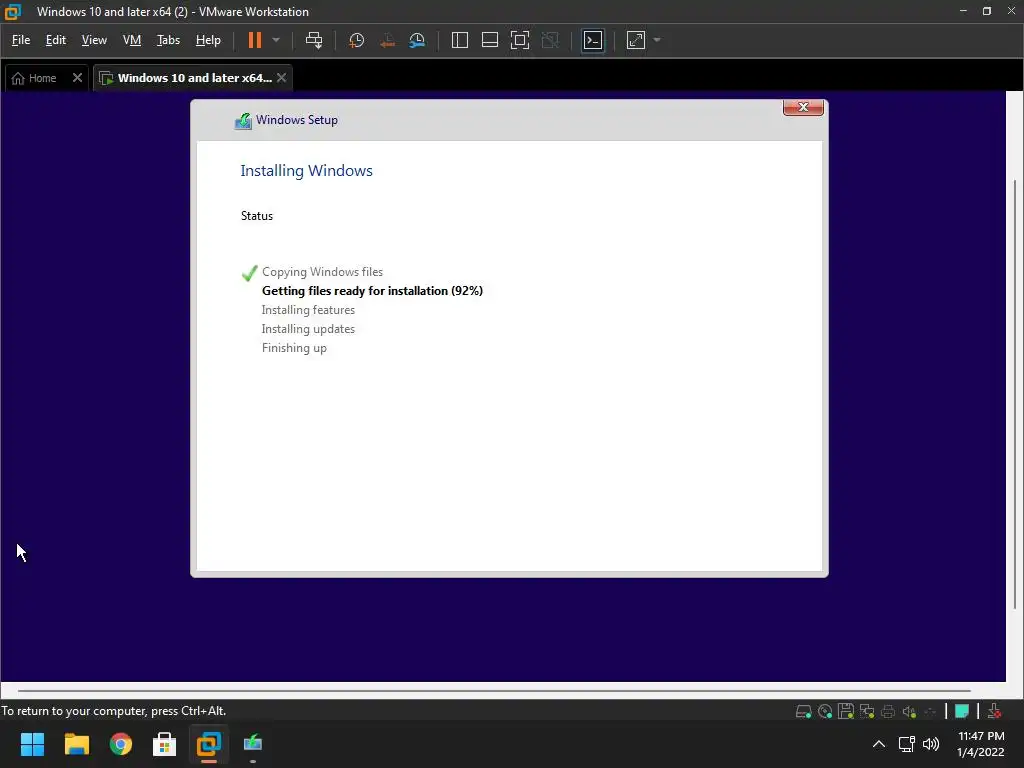Click the horizontal scrollbar below the VM view
This screenshot has width=1024, height=768.
(494, 690)
